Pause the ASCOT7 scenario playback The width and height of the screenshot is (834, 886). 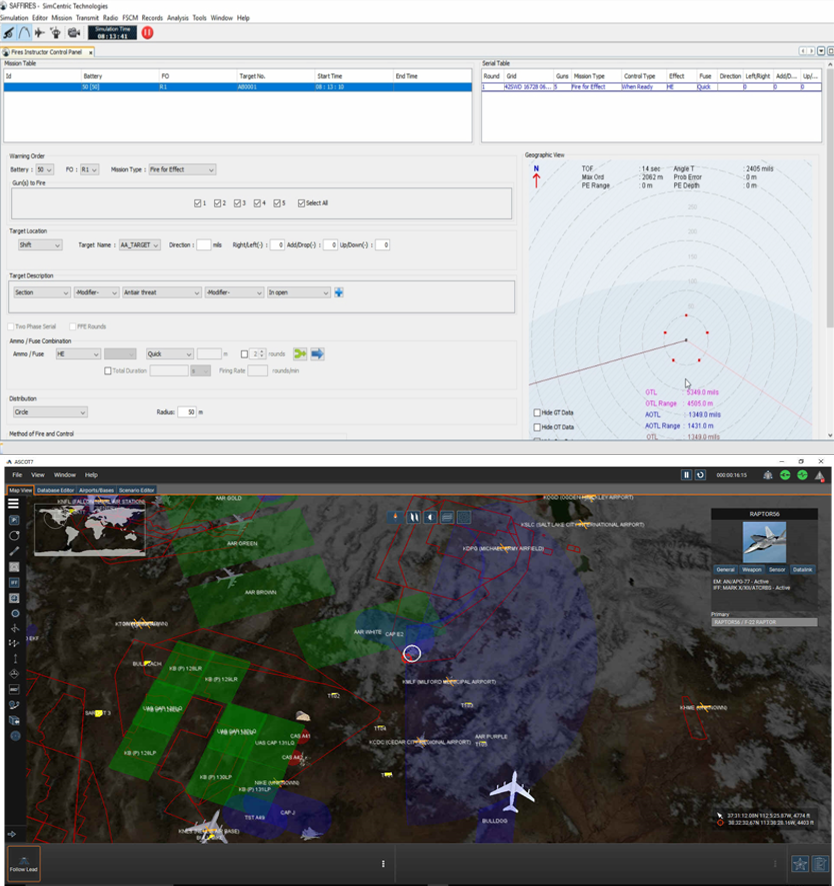coord(687,475)
